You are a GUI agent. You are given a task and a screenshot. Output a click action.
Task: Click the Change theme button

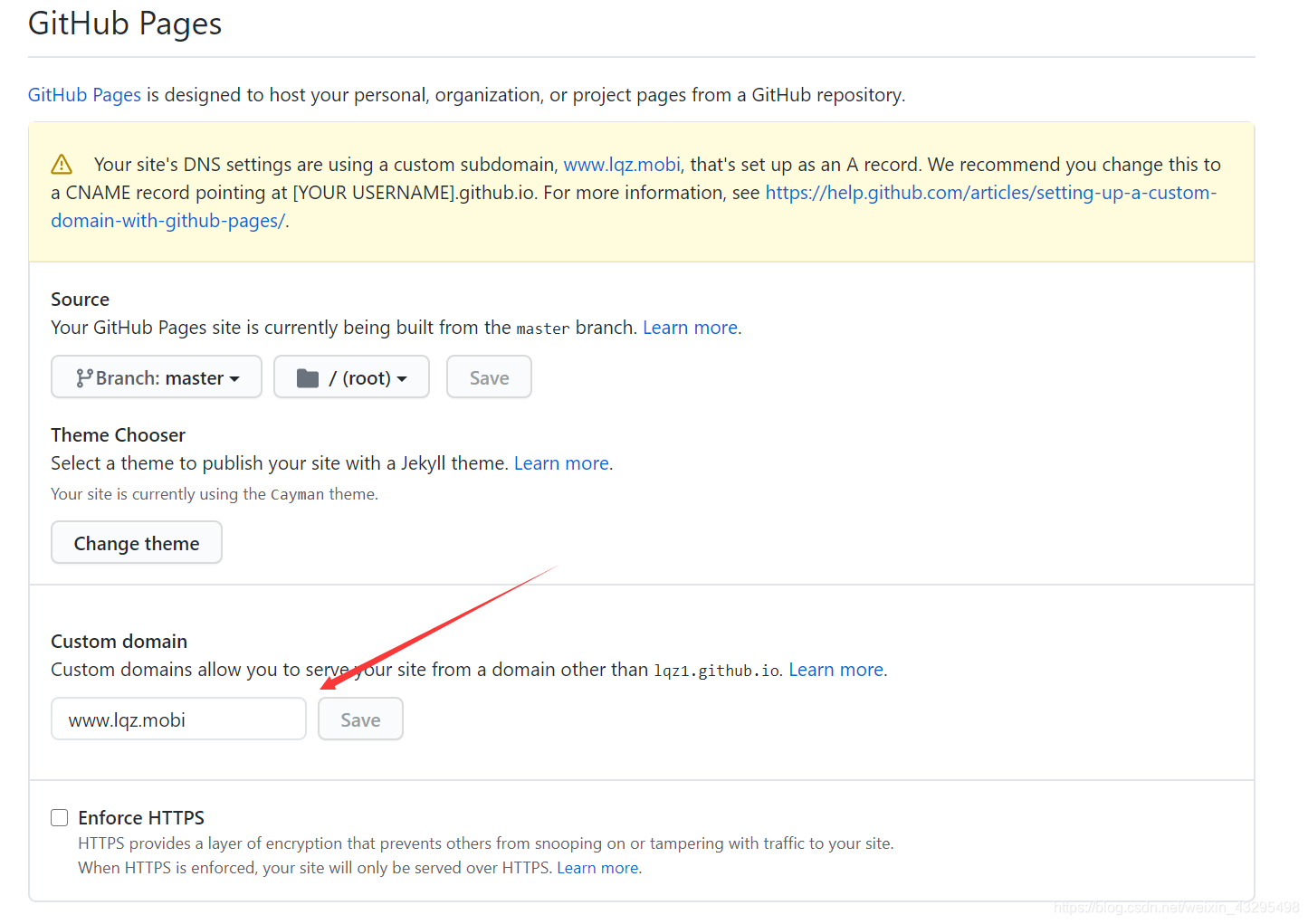[x=137, y=543]
